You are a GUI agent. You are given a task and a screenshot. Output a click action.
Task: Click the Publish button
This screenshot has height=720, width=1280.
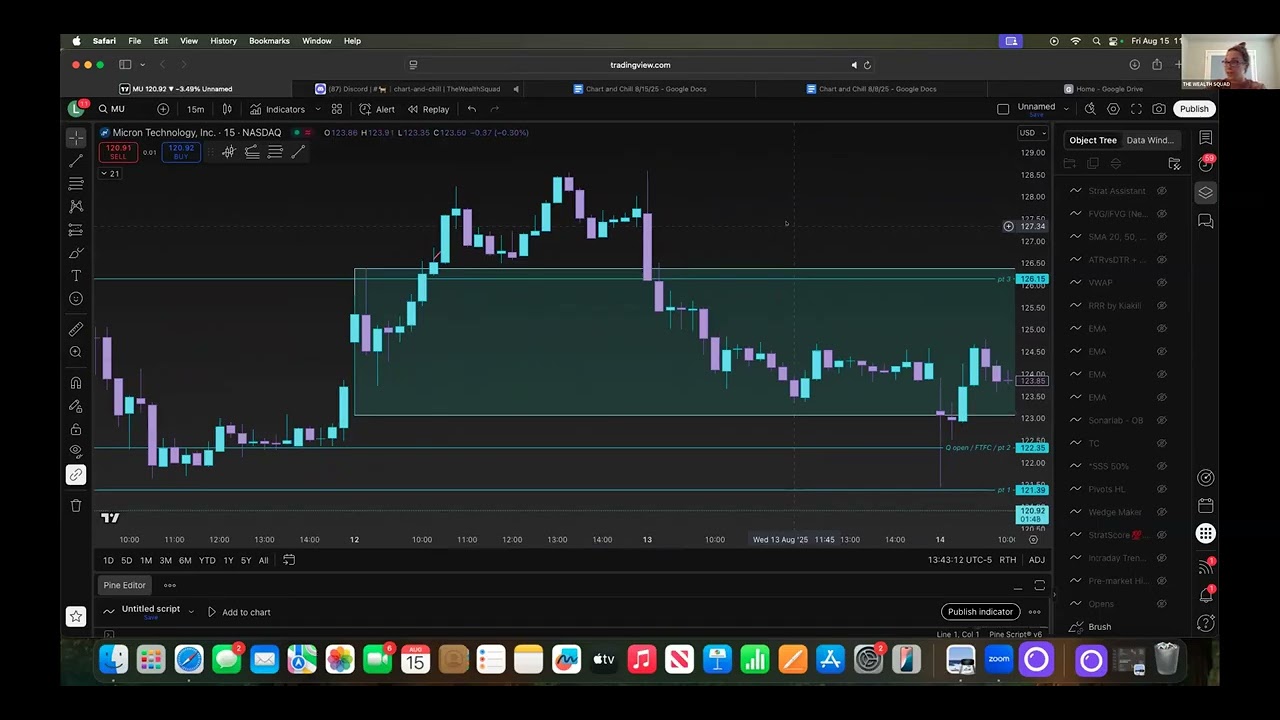[1194, 109]
